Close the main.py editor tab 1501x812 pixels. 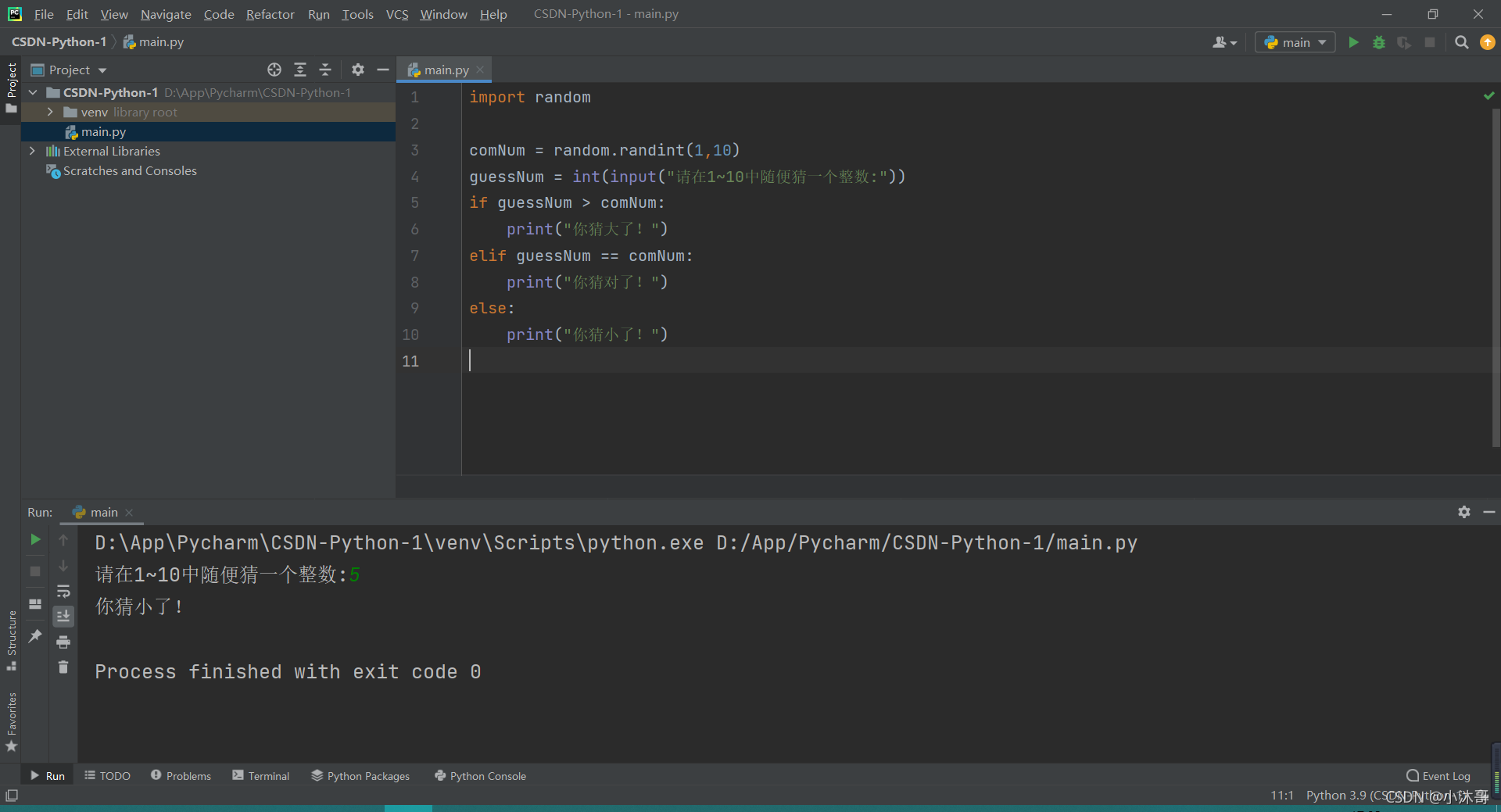tap(480, 70)
